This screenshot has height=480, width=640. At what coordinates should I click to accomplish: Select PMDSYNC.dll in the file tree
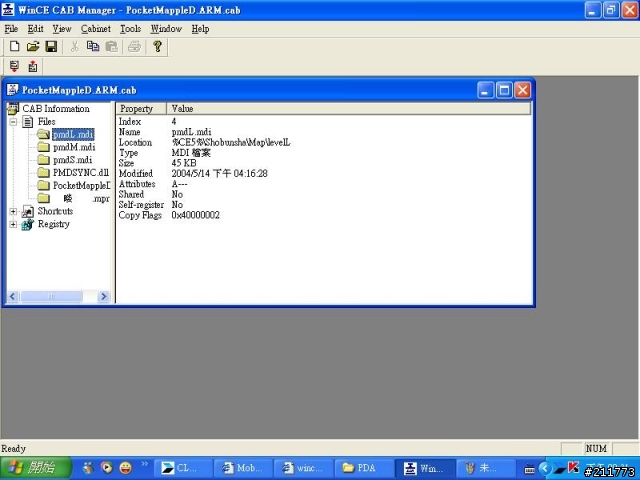tap(81, 173)
